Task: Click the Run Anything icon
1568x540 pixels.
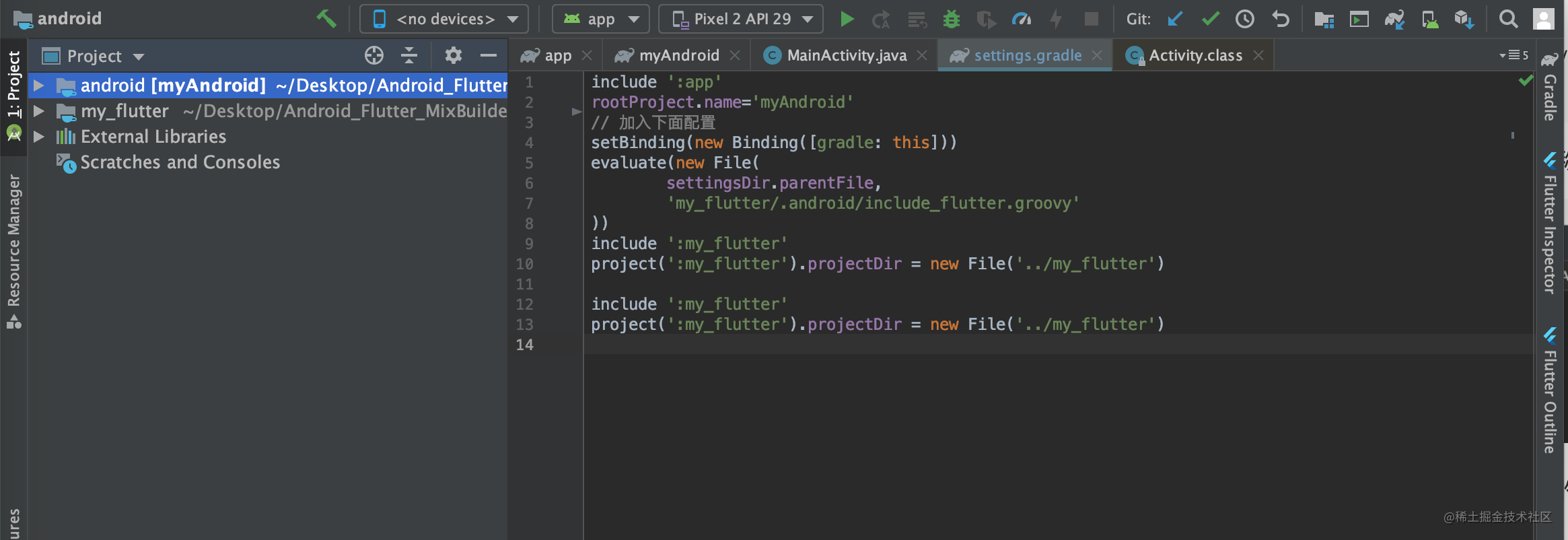Action: click(x=1359, y=20)
